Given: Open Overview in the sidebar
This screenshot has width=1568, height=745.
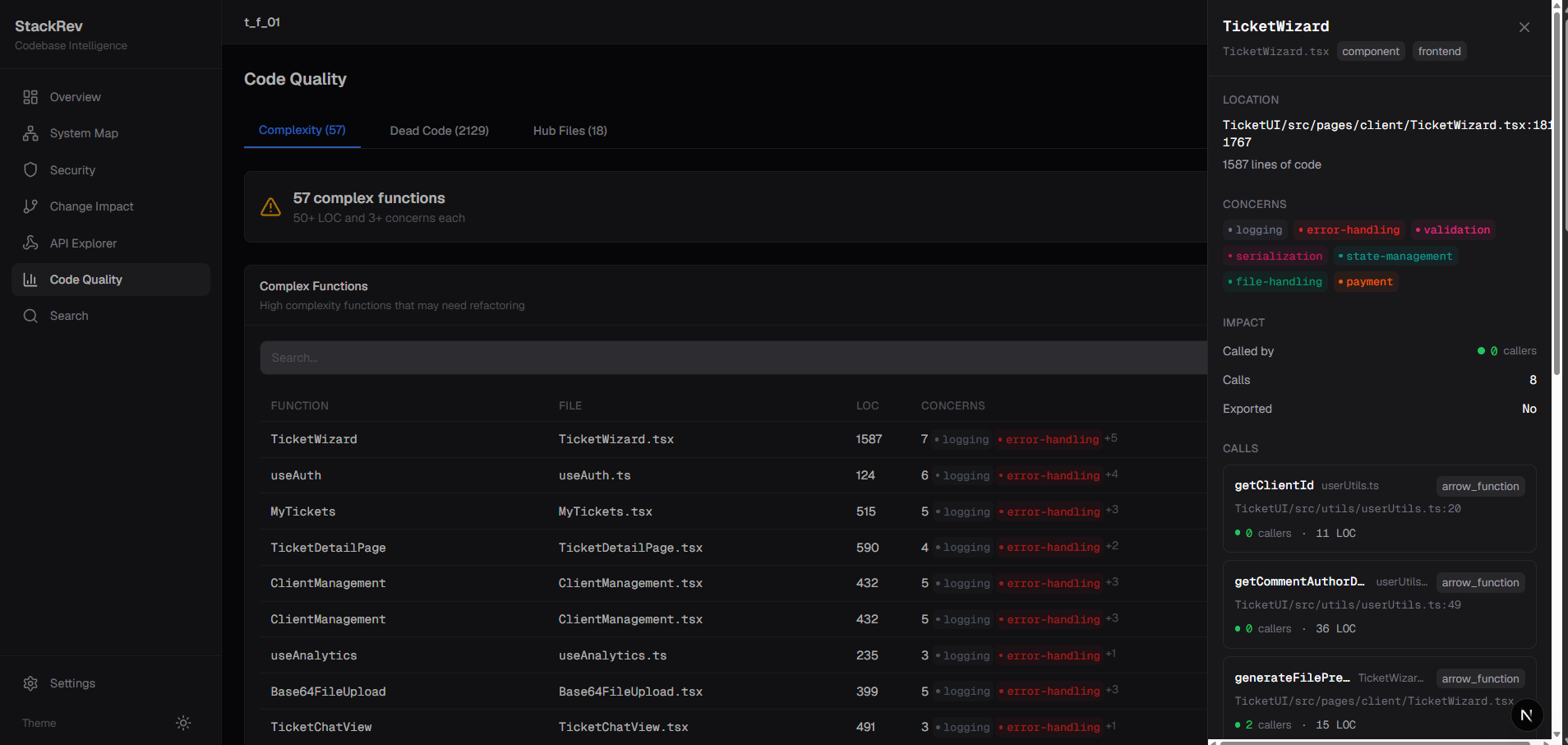Looking at the screenshot, I should click(x=111, y=97).
